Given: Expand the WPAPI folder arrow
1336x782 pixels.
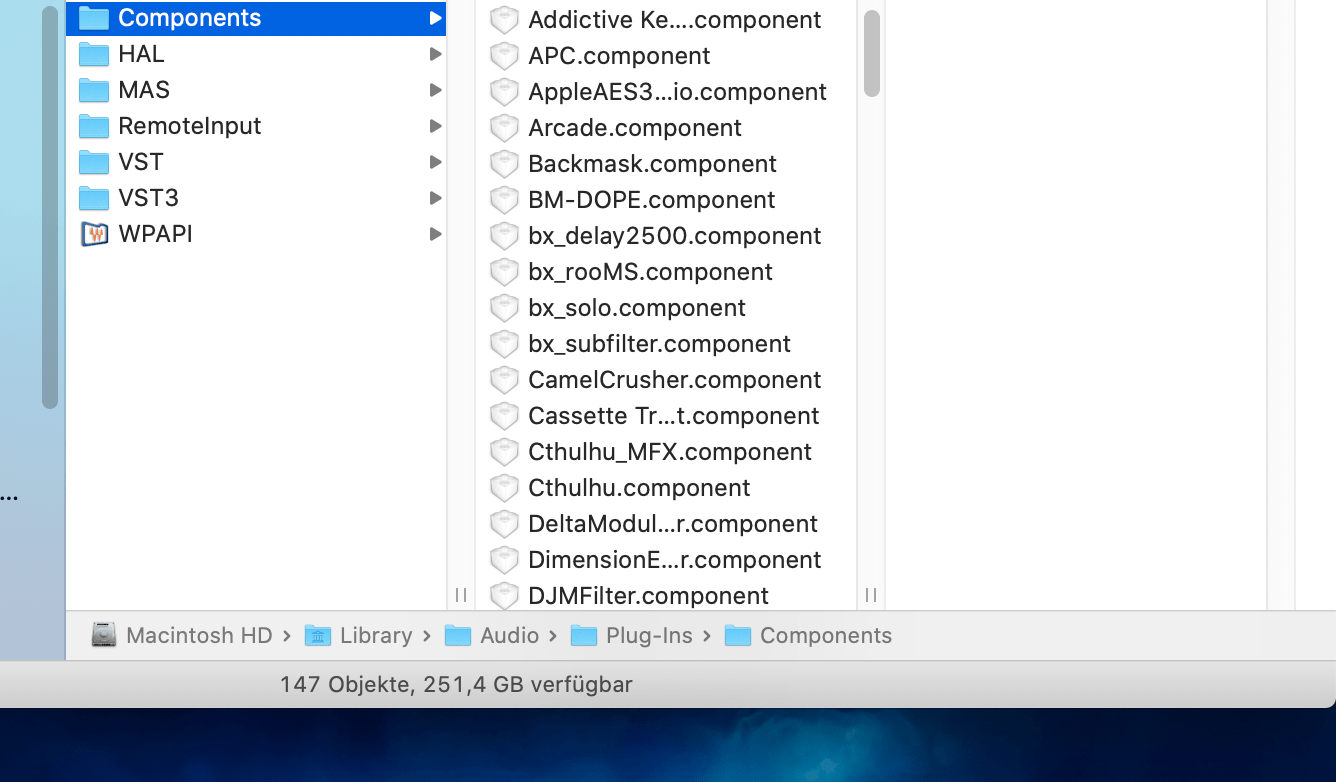Looking at the screenshot, I should click(x=435, y=234).
